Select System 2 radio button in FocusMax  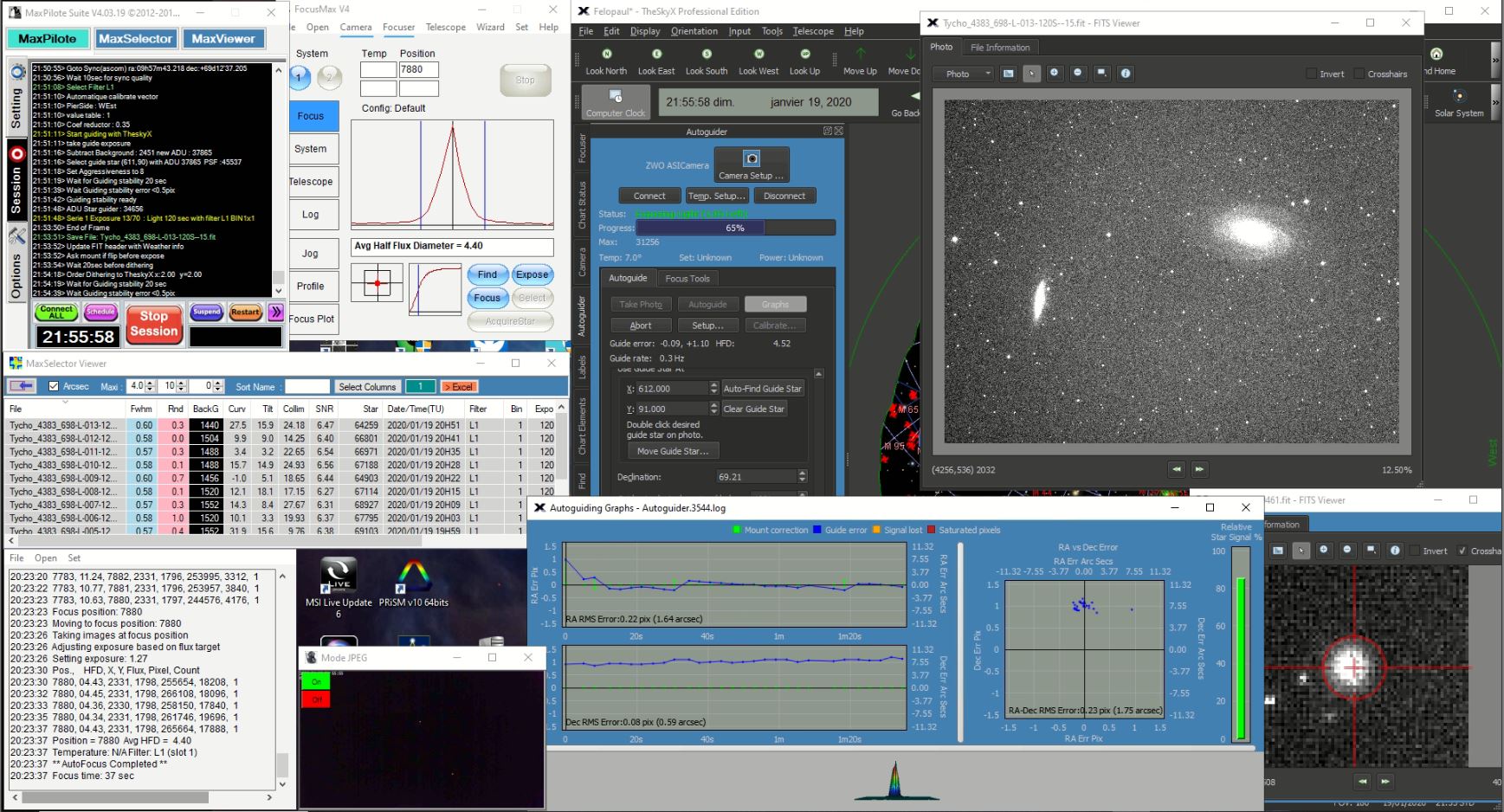(x=330, y=77)
